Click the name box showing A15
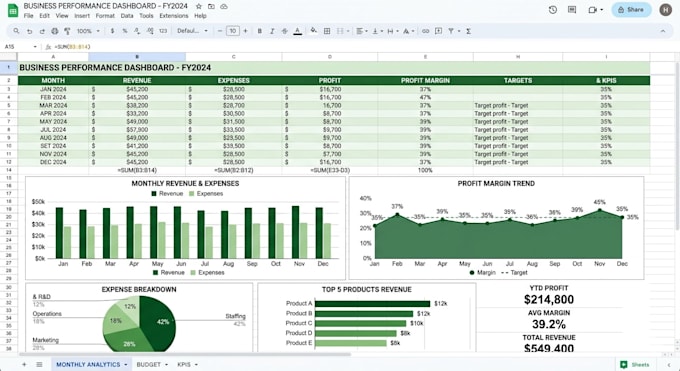This screenshot has width=680, height=371. 20,46
